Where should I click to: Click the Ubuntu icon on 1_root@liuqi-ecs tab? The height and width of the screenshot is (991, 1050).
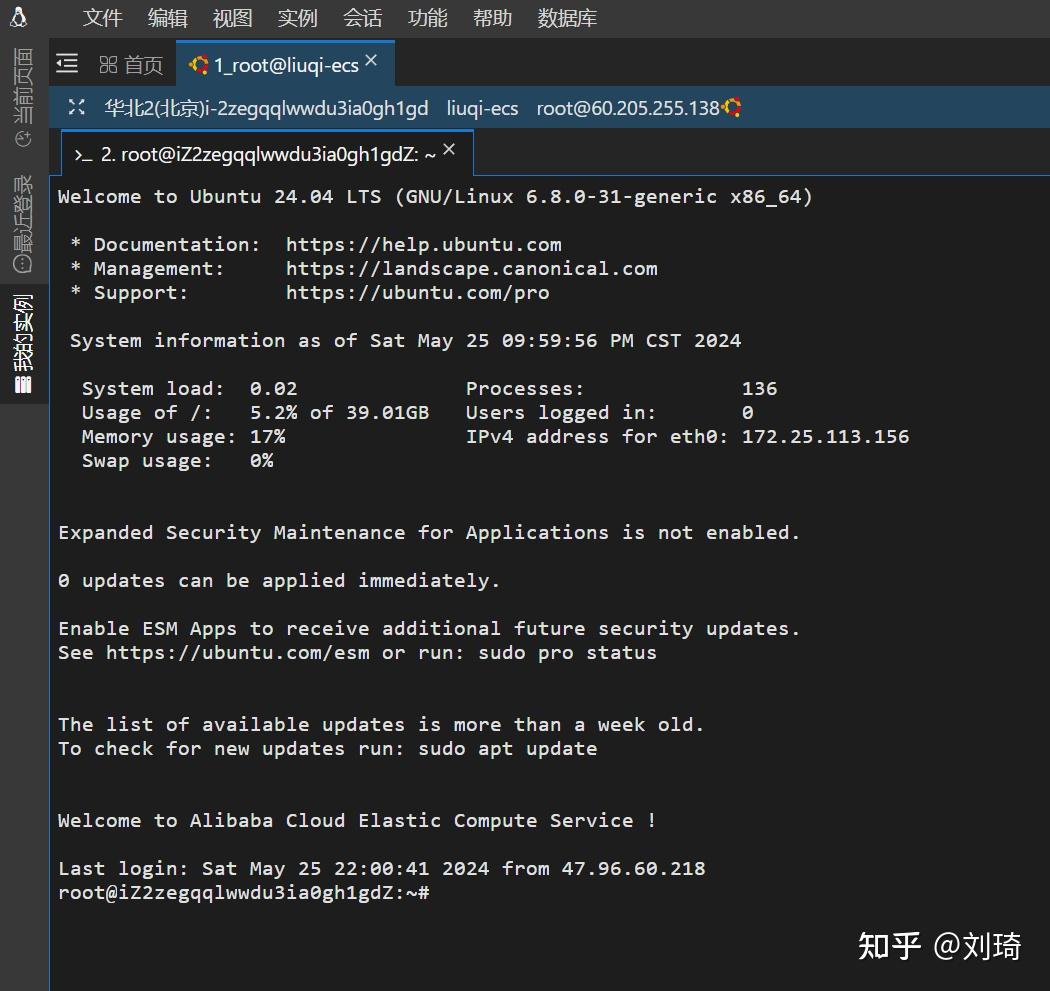tap(199, 63)
